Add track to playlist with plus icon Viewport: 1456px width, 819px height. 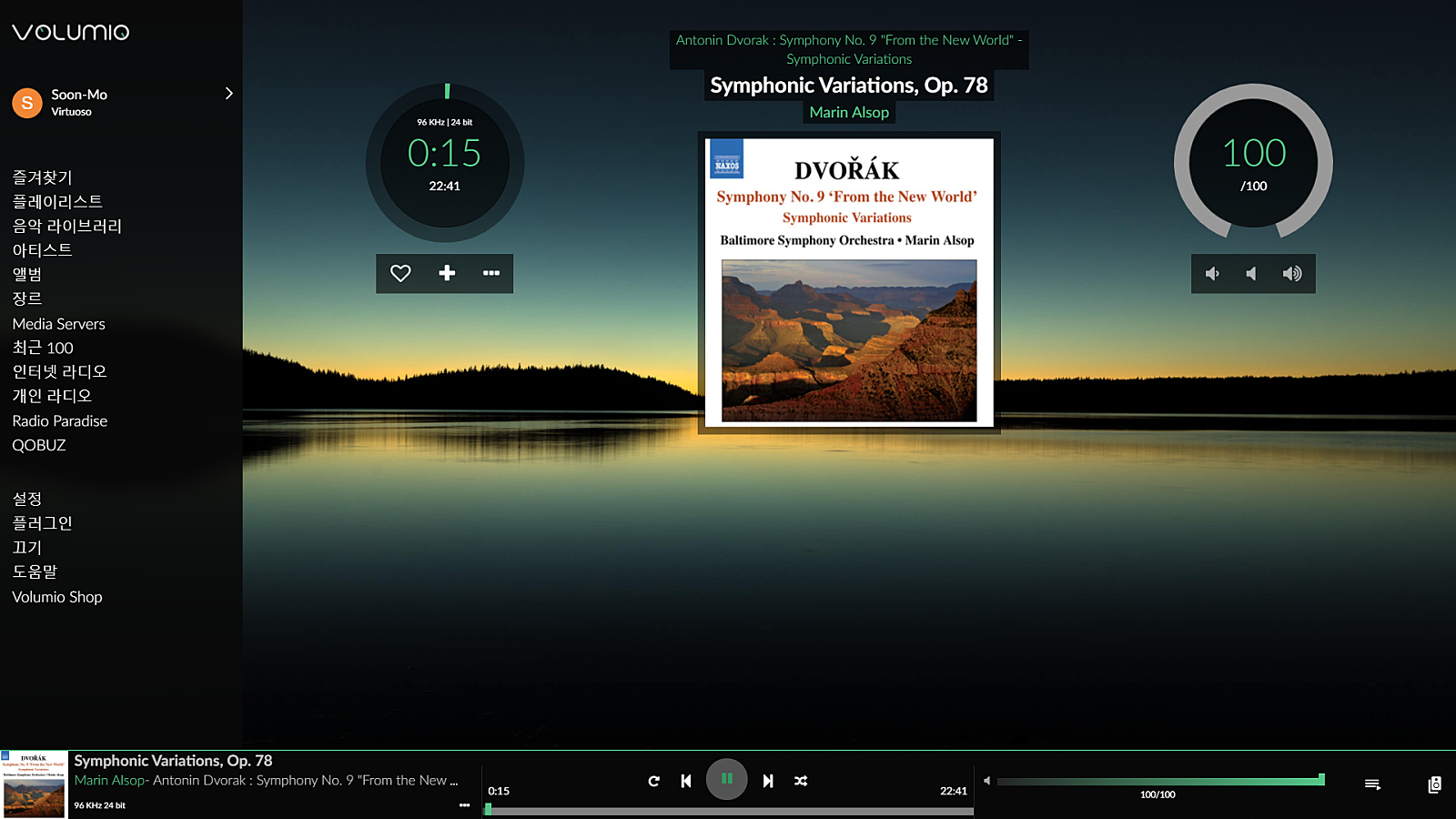[x=447, y=273]
